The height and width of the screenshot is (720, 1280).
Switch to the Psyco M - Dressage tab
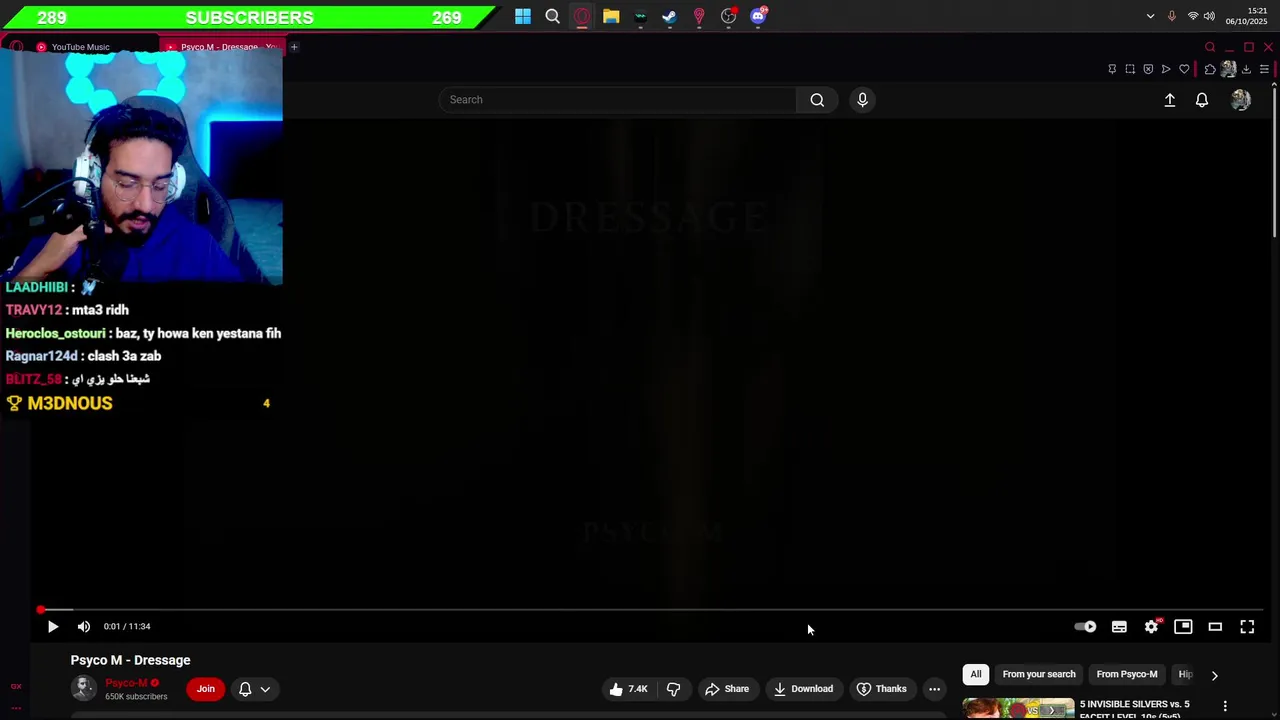(223, 47)
